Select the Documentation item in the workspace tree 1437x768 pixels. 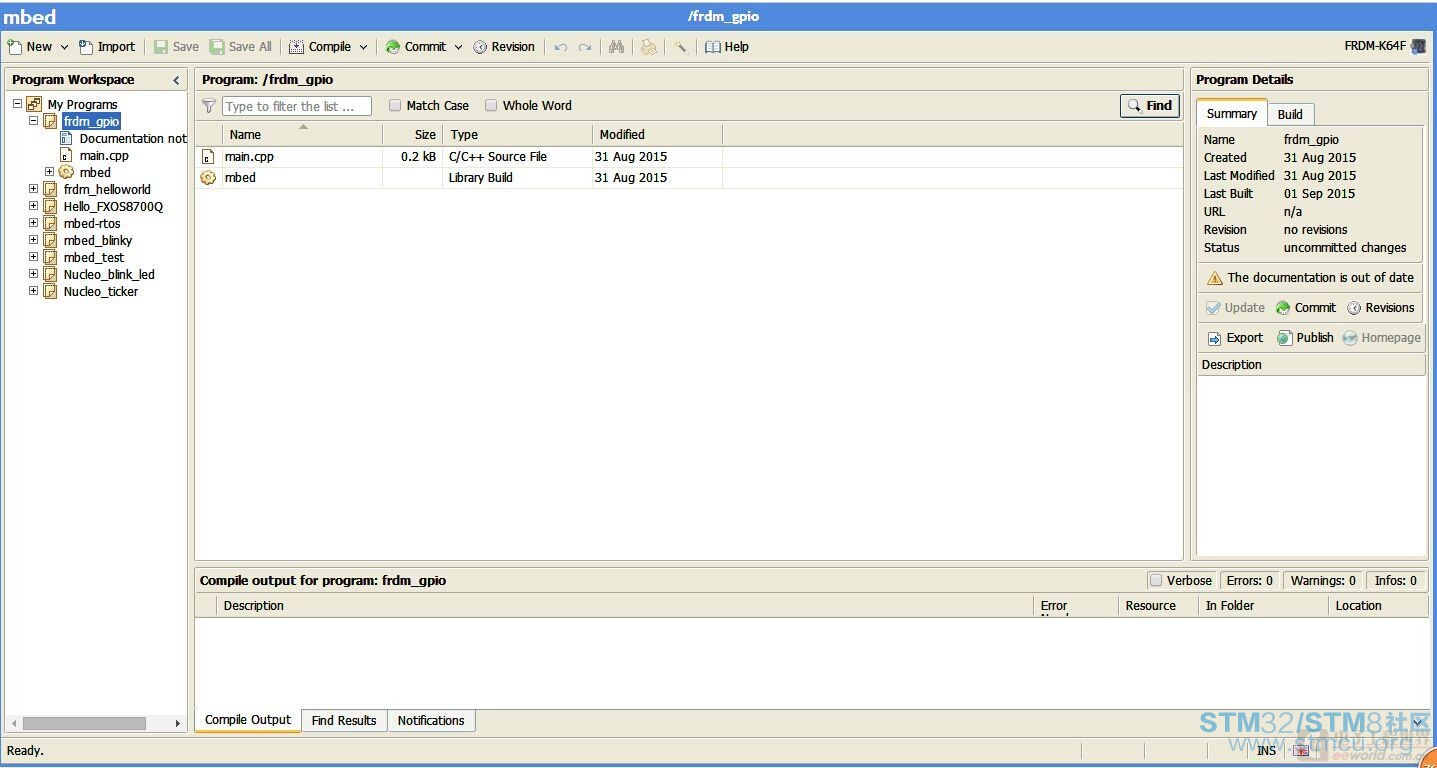click(x=133, y=139)
